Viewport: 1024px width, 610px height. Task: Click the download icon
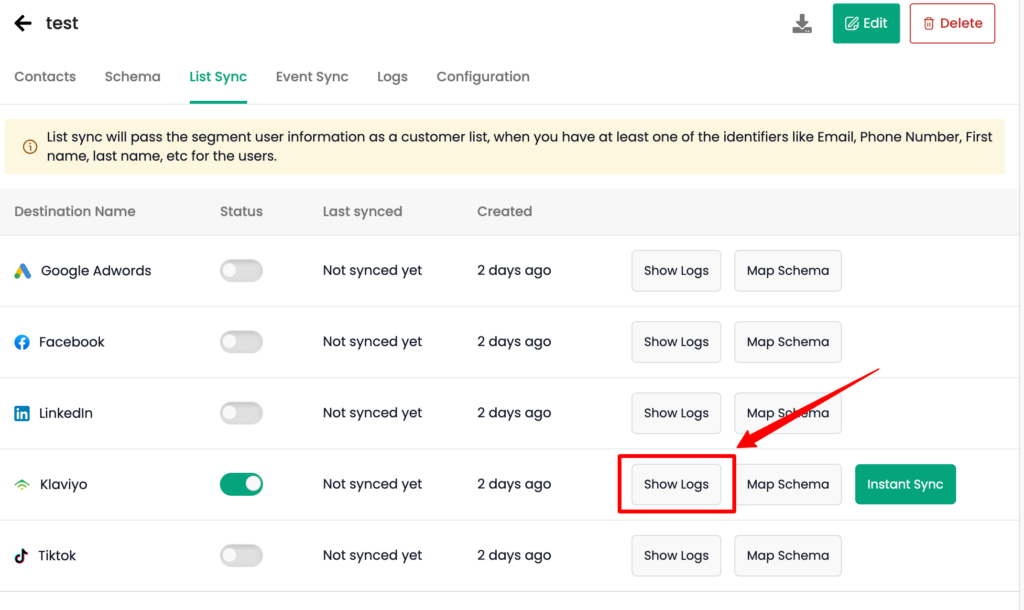(802, 24)
